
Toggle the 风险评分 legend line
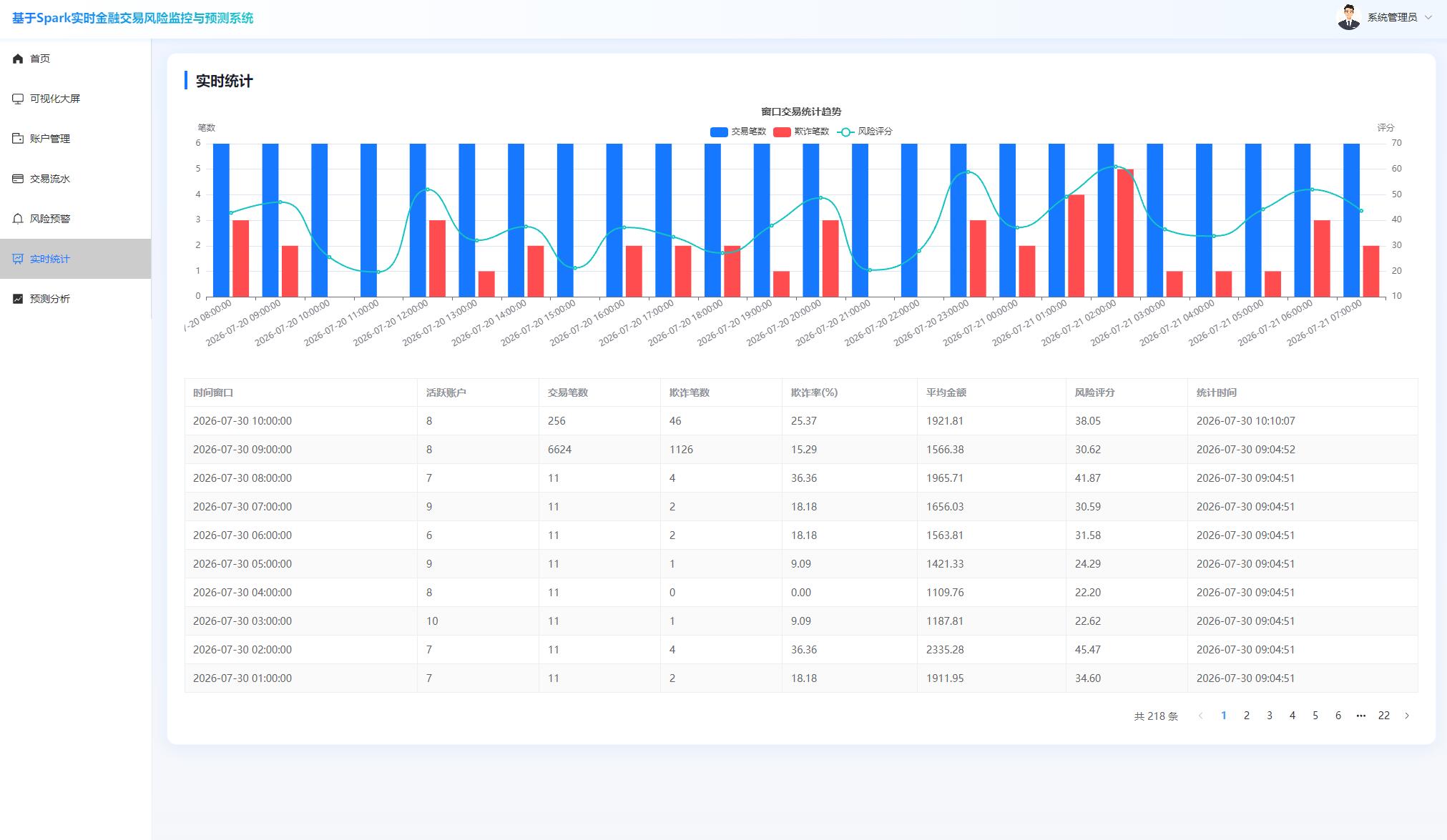coord(865,132)
